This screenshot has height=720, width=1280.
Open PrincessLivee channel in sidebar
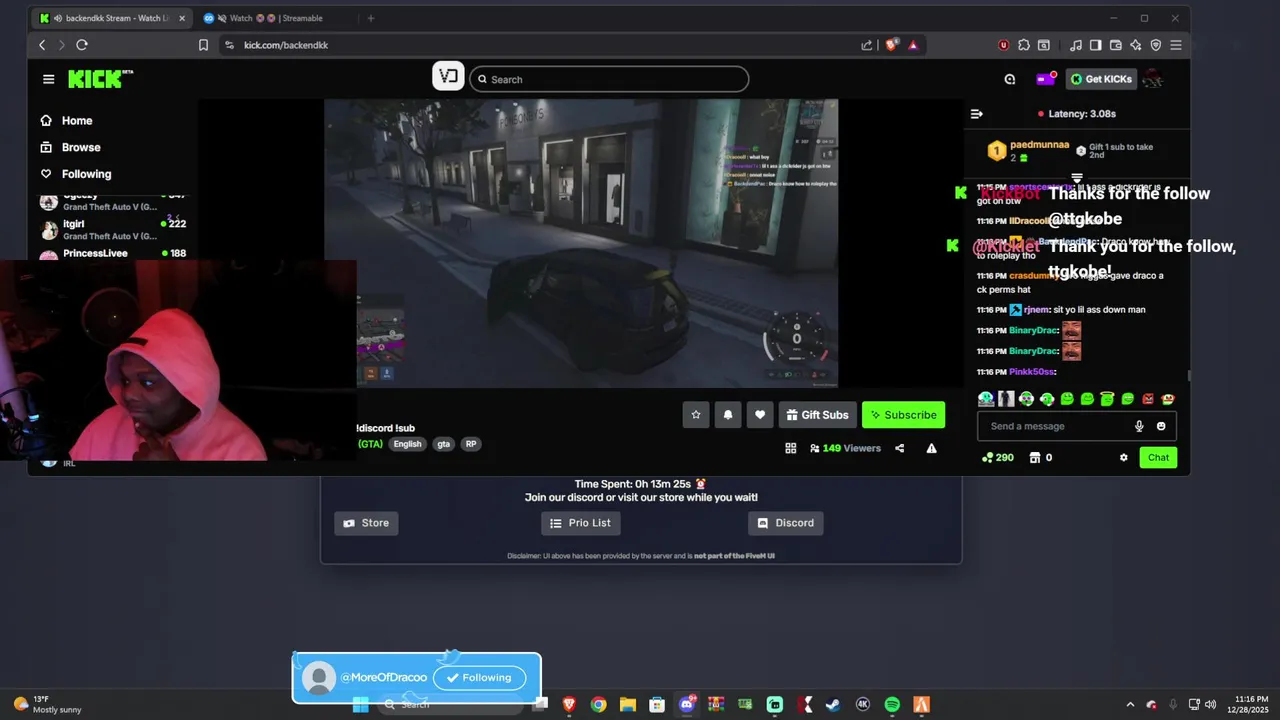(112, 253)
